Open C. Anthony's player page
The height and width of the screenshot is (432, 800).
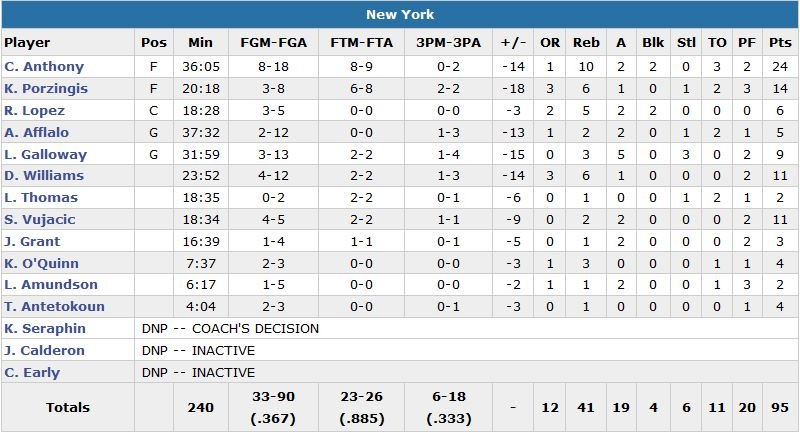[40, 67]
